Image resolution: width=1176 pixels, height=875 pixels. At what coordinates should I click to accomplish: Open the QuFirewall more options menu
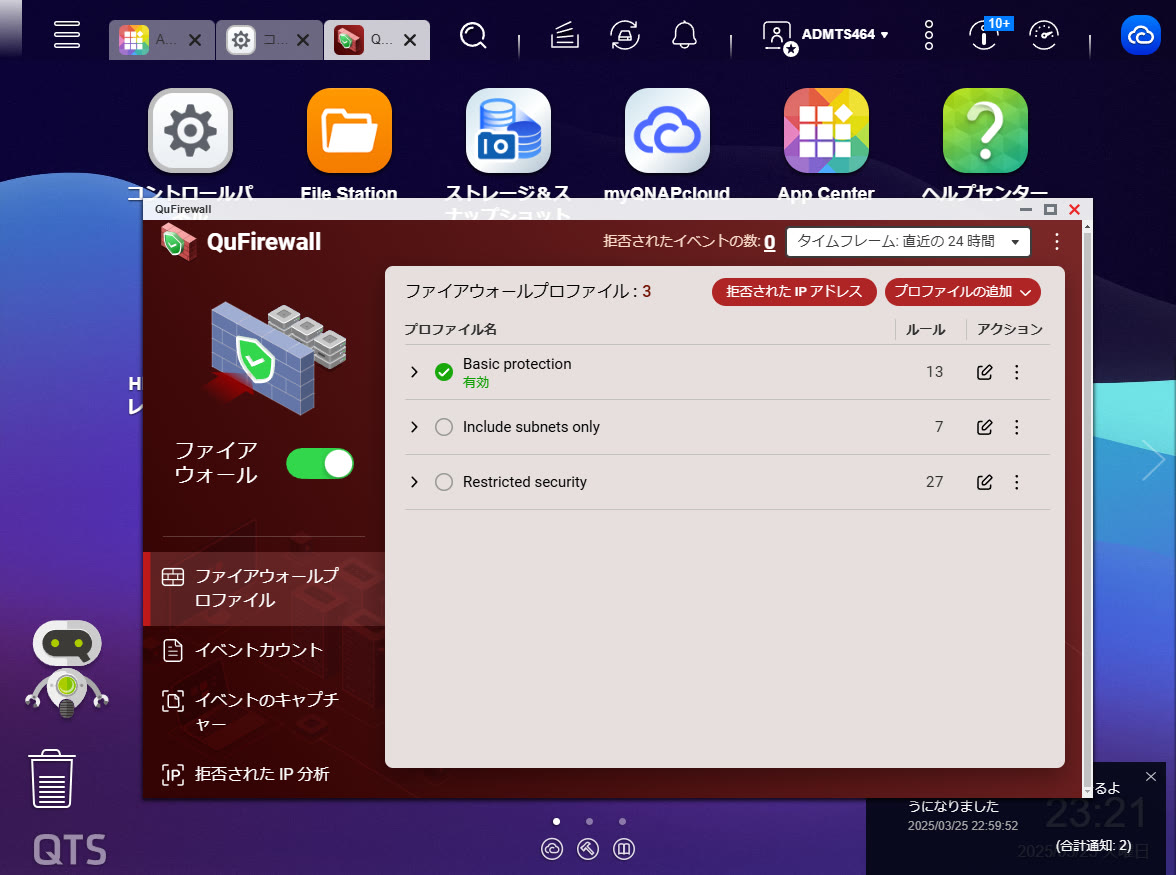1057,241
